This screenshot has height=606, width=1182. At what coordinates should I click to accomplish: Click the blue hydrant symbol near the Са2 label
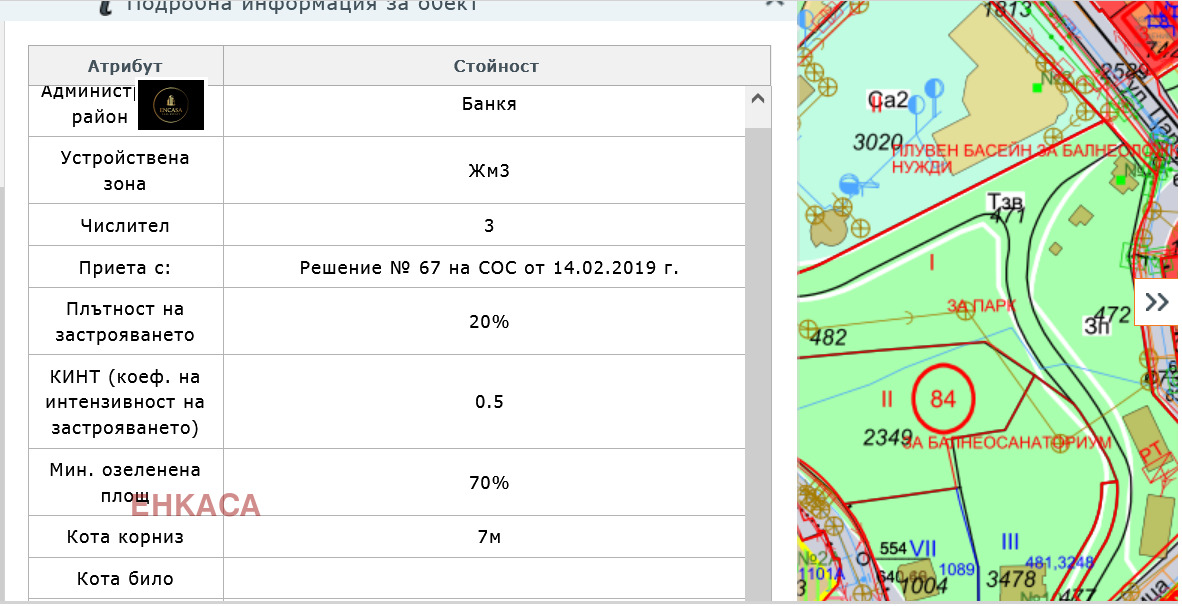tap(935, 90)
